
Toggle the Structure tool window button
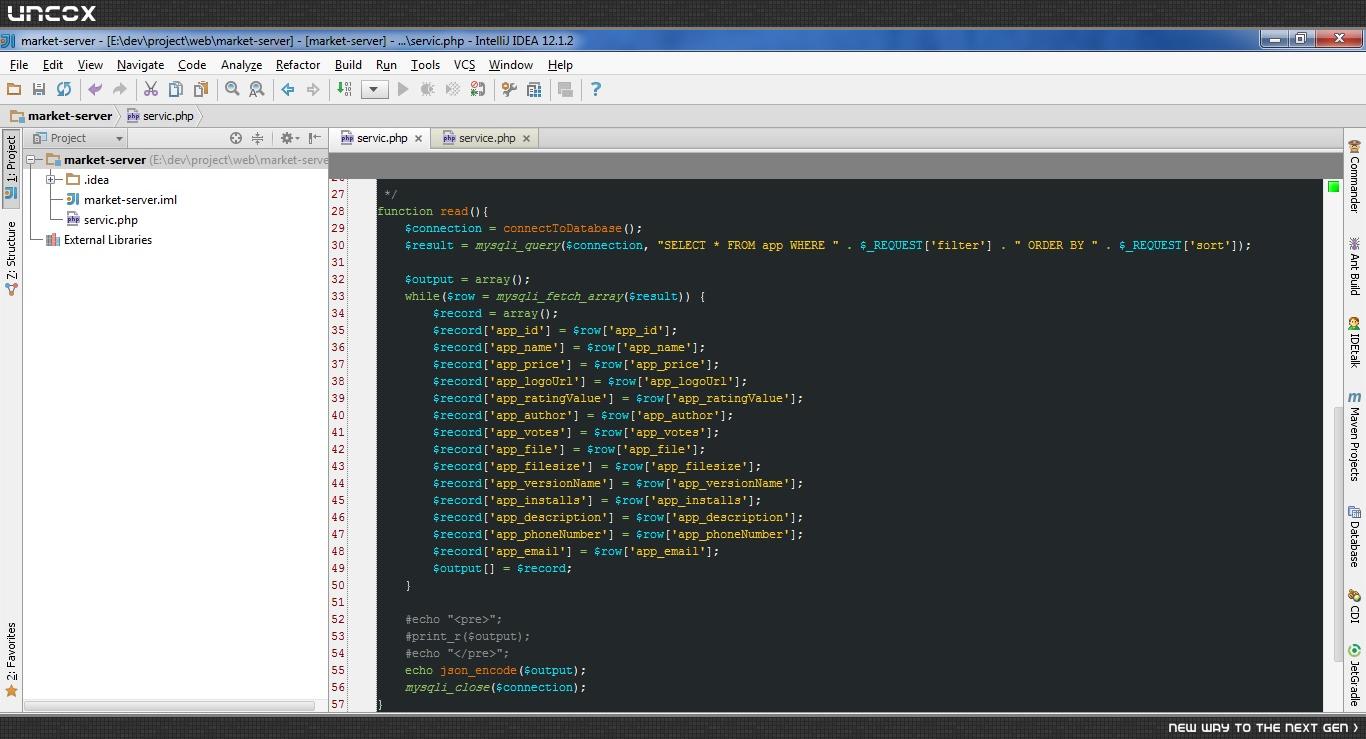[x=11, y=258]
